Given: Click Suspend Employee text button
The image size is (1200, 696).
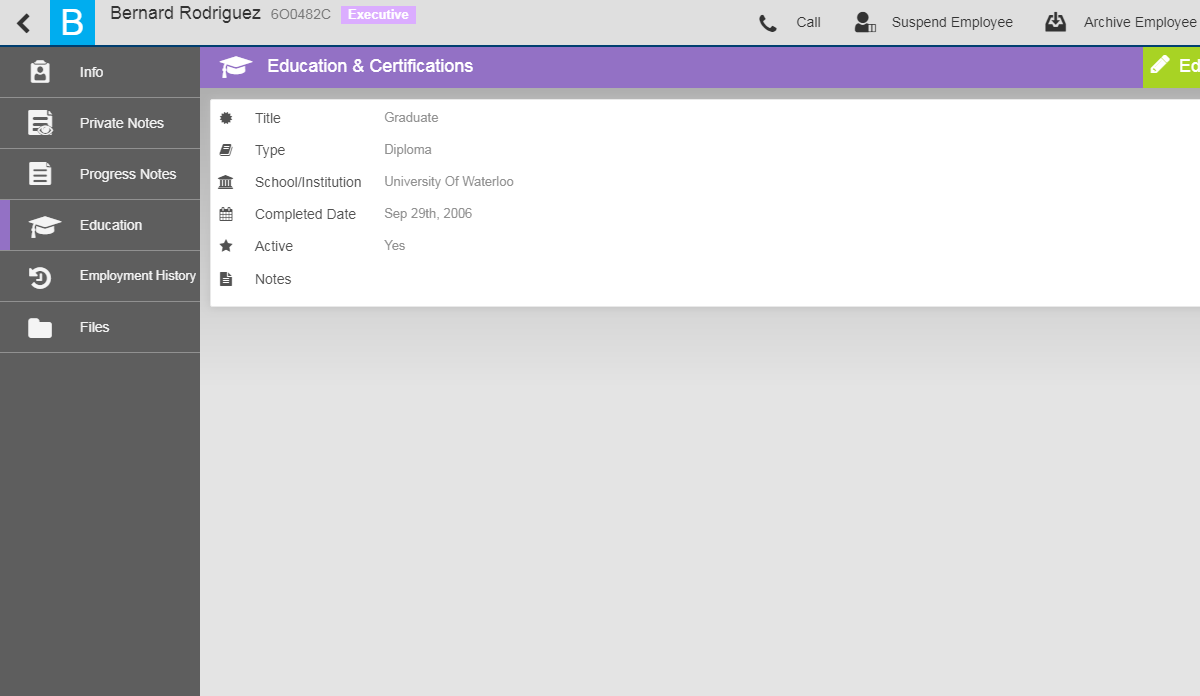Looking at the screenshot, I should 952,22.
